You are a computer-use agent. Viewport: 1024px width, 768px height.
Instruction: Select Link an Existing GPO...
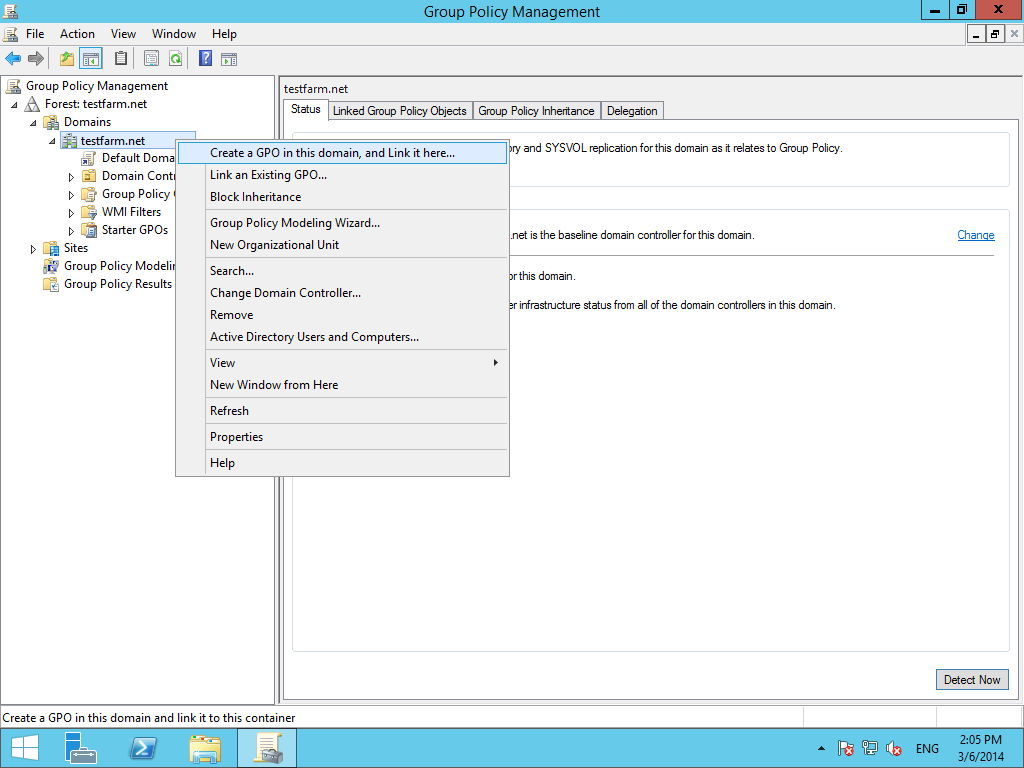(342, 175)
